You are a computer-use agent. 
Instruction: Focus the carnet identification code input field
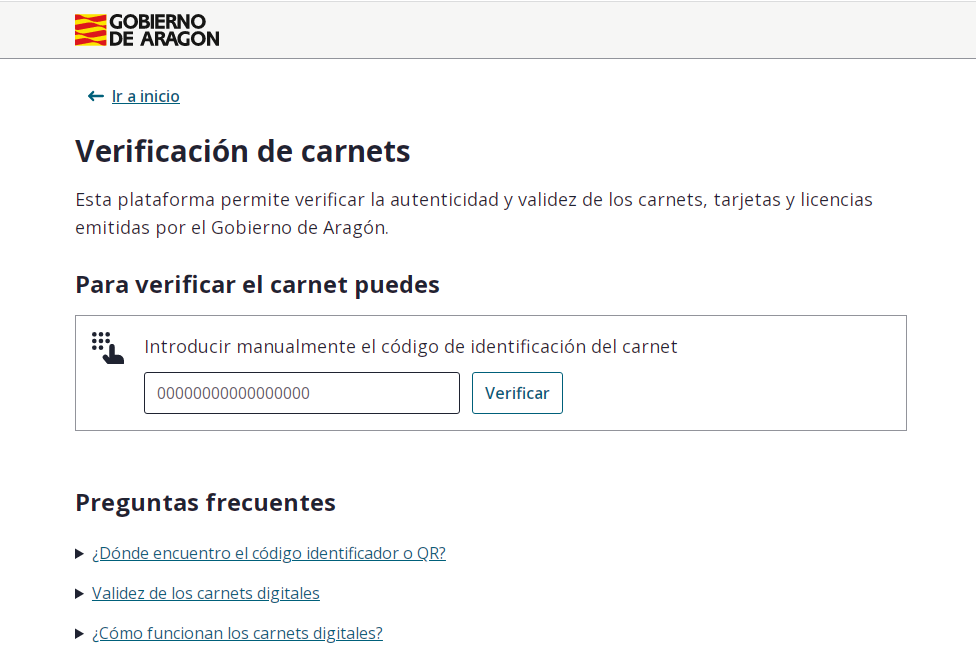pyautogui.click(x=301, y=393)
